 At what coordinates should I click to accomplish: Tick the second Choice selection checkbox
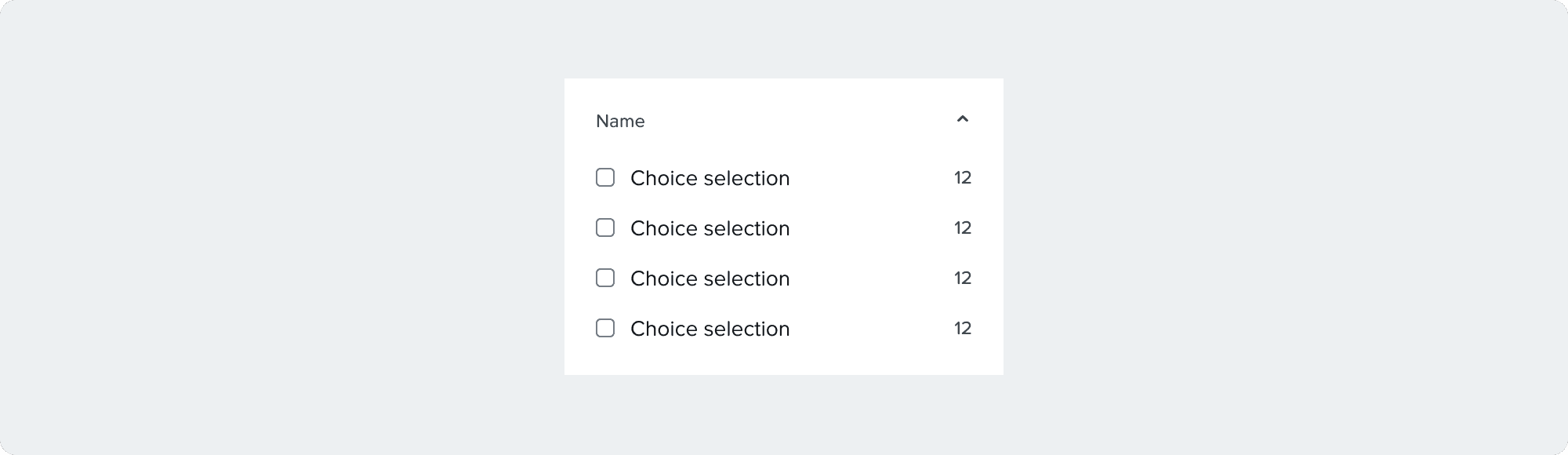(605, 227)
